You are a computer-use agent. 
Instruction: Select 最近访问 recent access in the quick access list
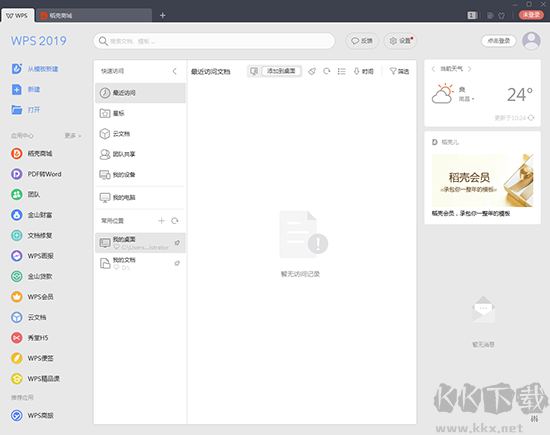(140, 93)
